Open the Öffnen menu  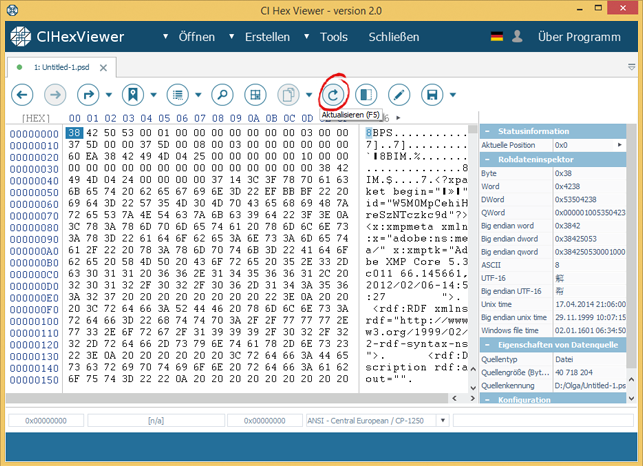[x=196, y=37]
